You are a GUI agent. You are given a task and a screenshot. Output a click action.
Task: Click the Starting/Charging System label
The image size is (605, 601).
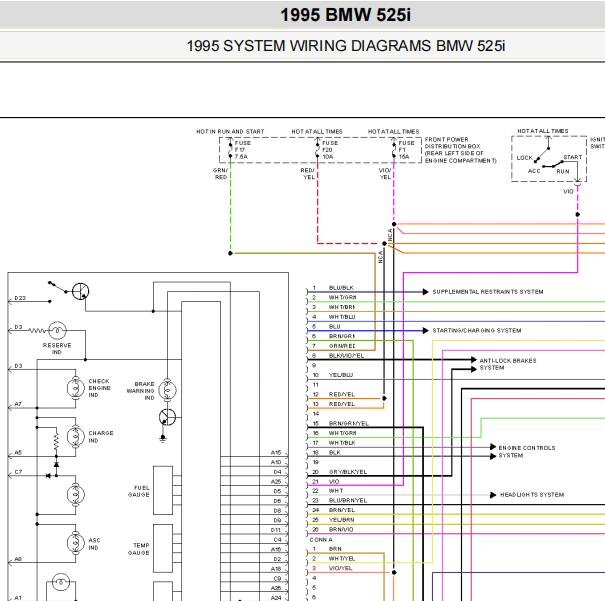click(x=477, y=331)
